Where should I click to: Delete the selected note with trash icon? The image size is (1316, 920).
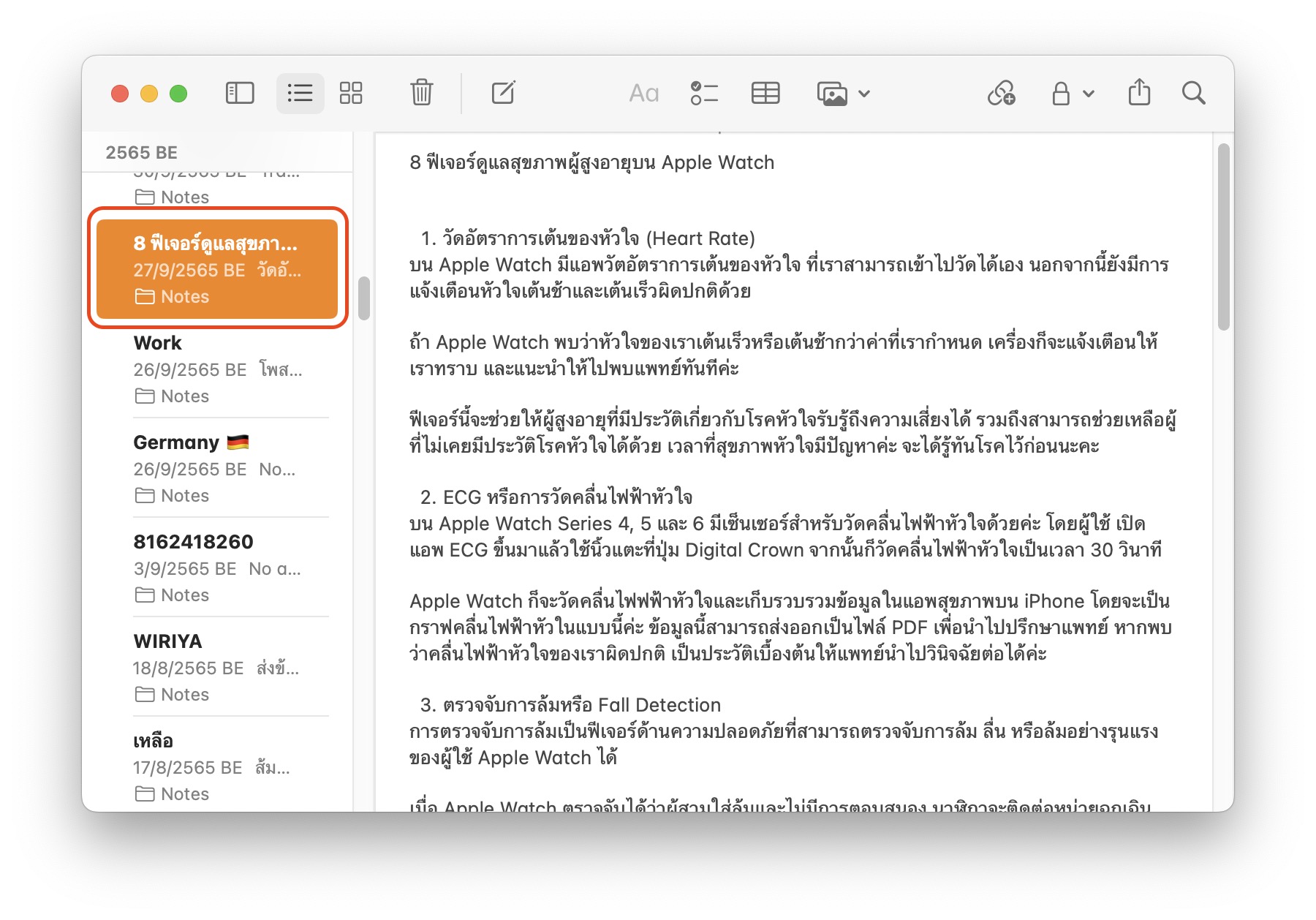(421, 93)
